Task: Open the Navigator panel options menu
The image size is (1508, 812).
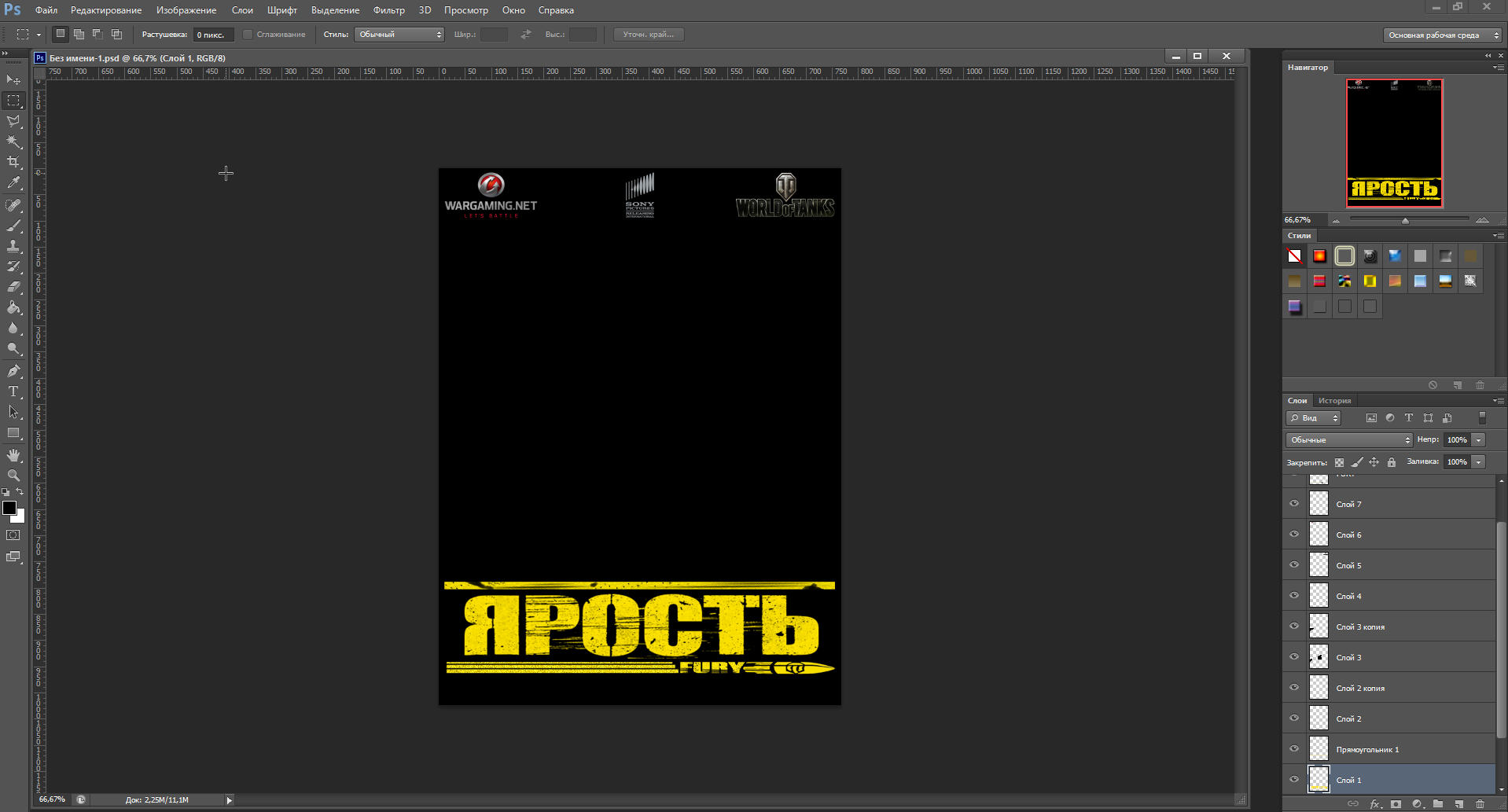Action: pos(1497,68)
